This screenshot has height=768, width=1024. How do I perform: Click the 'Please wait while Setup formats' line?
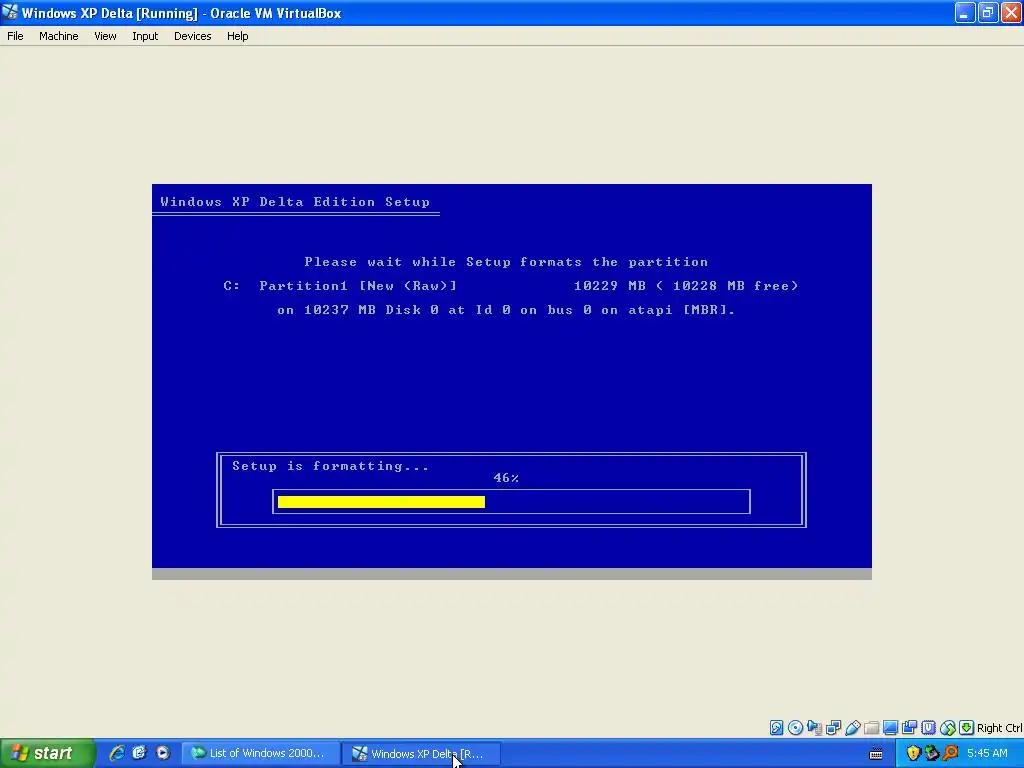[x=506, y=262]
